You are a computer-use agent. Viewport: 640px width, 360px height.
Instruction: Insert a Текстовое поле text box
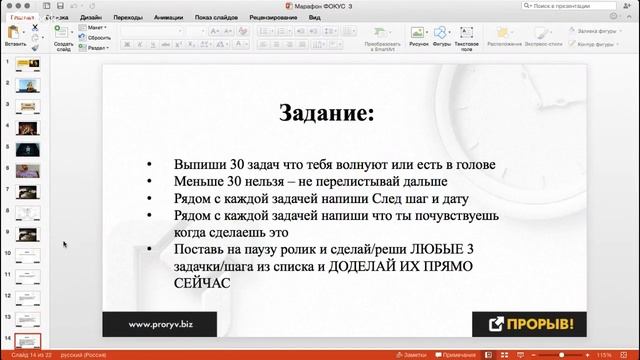pos(466,32)
